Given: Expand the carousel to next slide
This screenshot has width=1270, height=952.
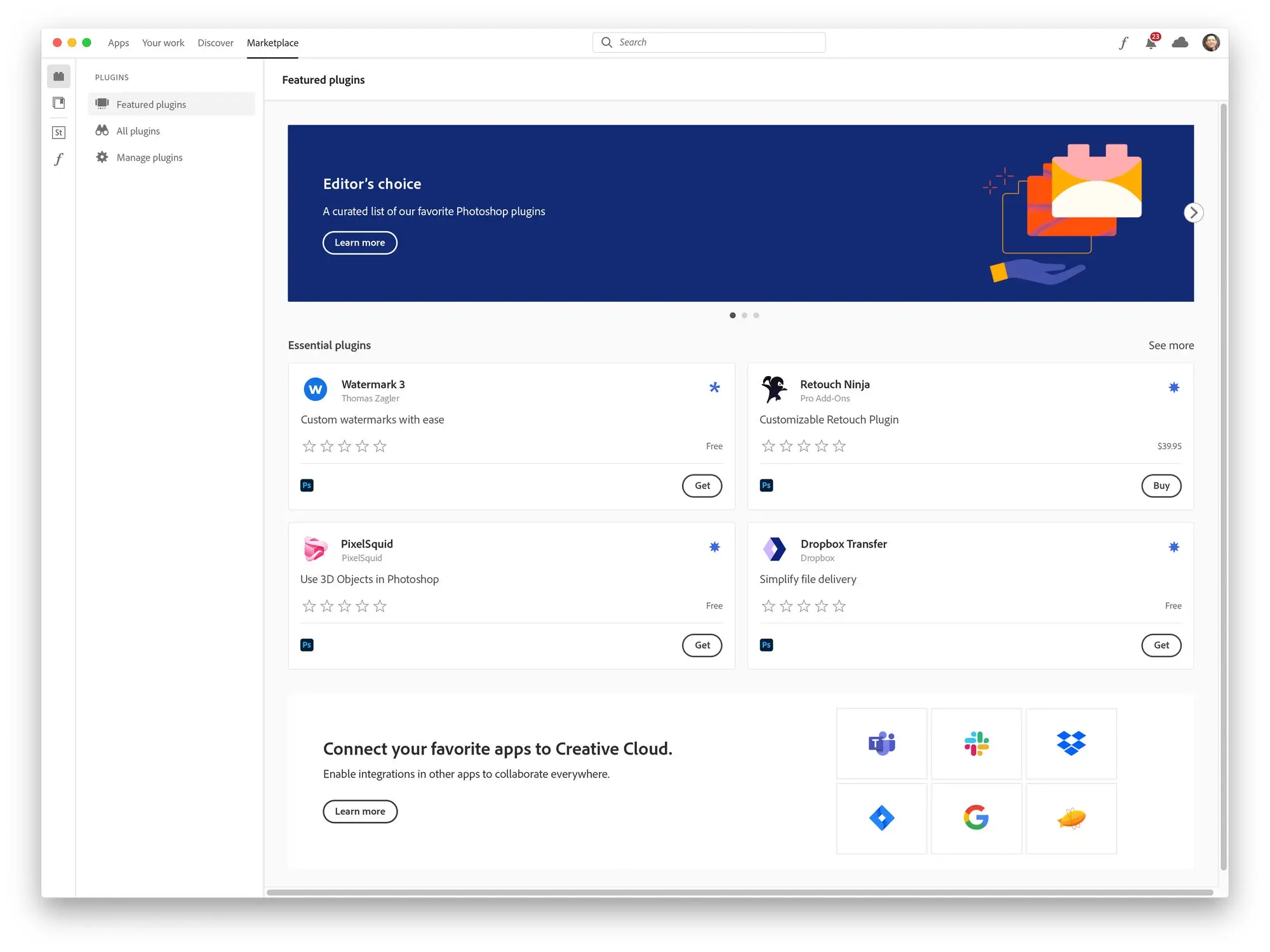Looking at the screenshot, I should pos(1193,212).
